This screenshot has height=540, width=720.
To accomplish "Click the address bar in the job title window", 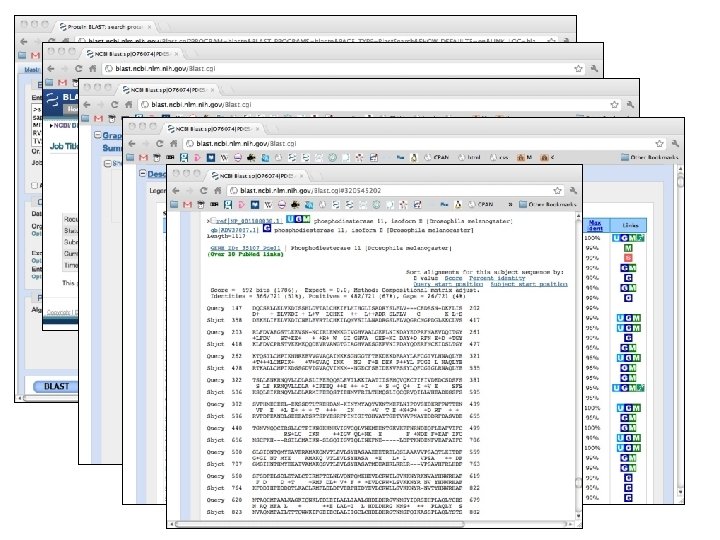I will [x=343, y=68].
